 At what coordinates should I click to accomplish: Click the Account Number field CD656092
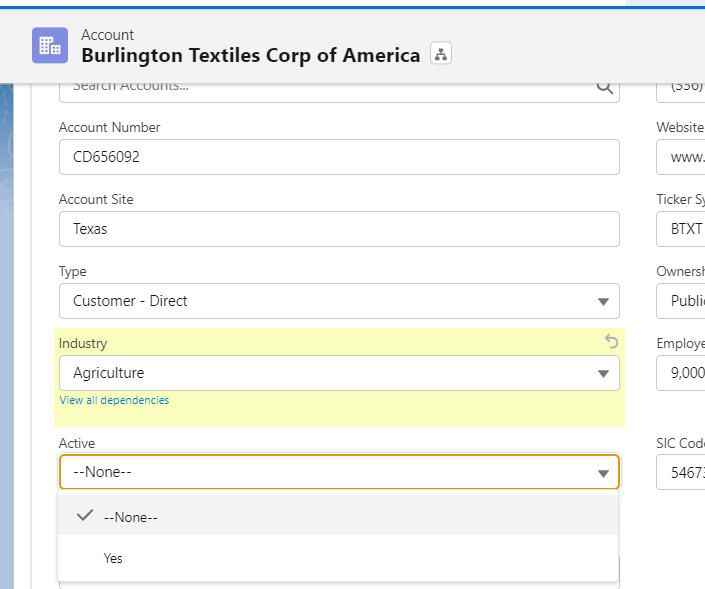pyautogui.click(x=339, y=157)
